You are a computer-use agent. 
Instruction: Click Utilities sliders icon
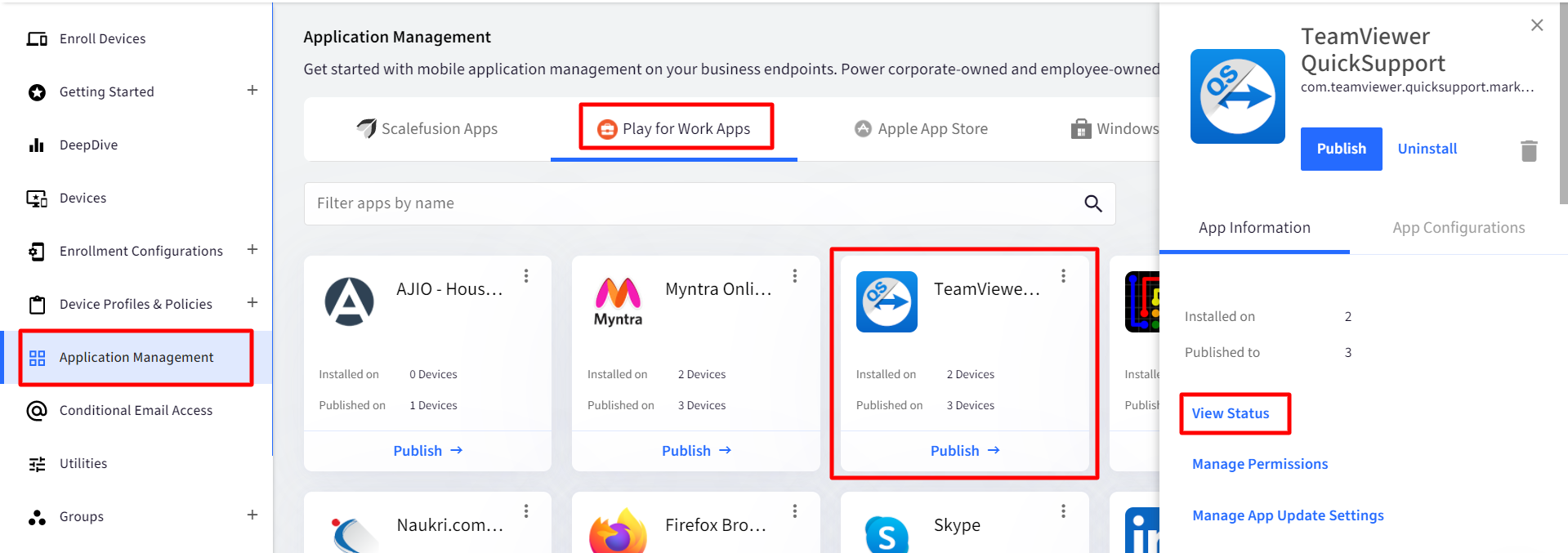coord(37,464)
